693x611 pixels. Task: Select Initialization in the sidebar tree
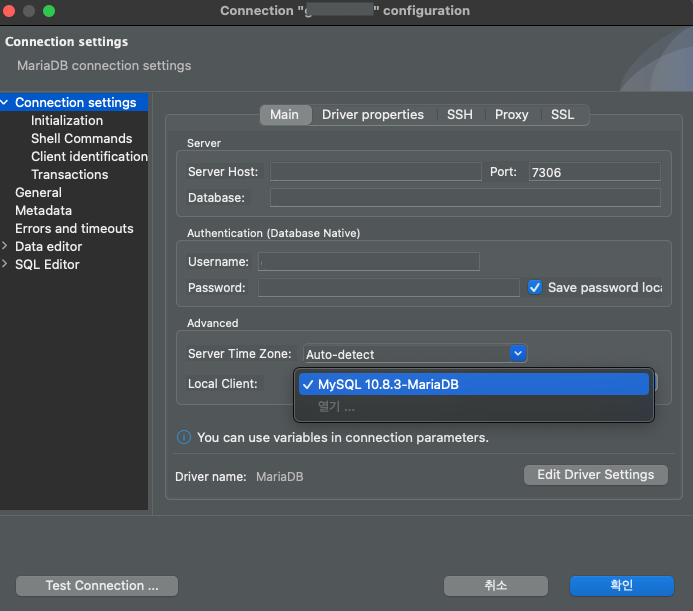[x=67, y=120]
